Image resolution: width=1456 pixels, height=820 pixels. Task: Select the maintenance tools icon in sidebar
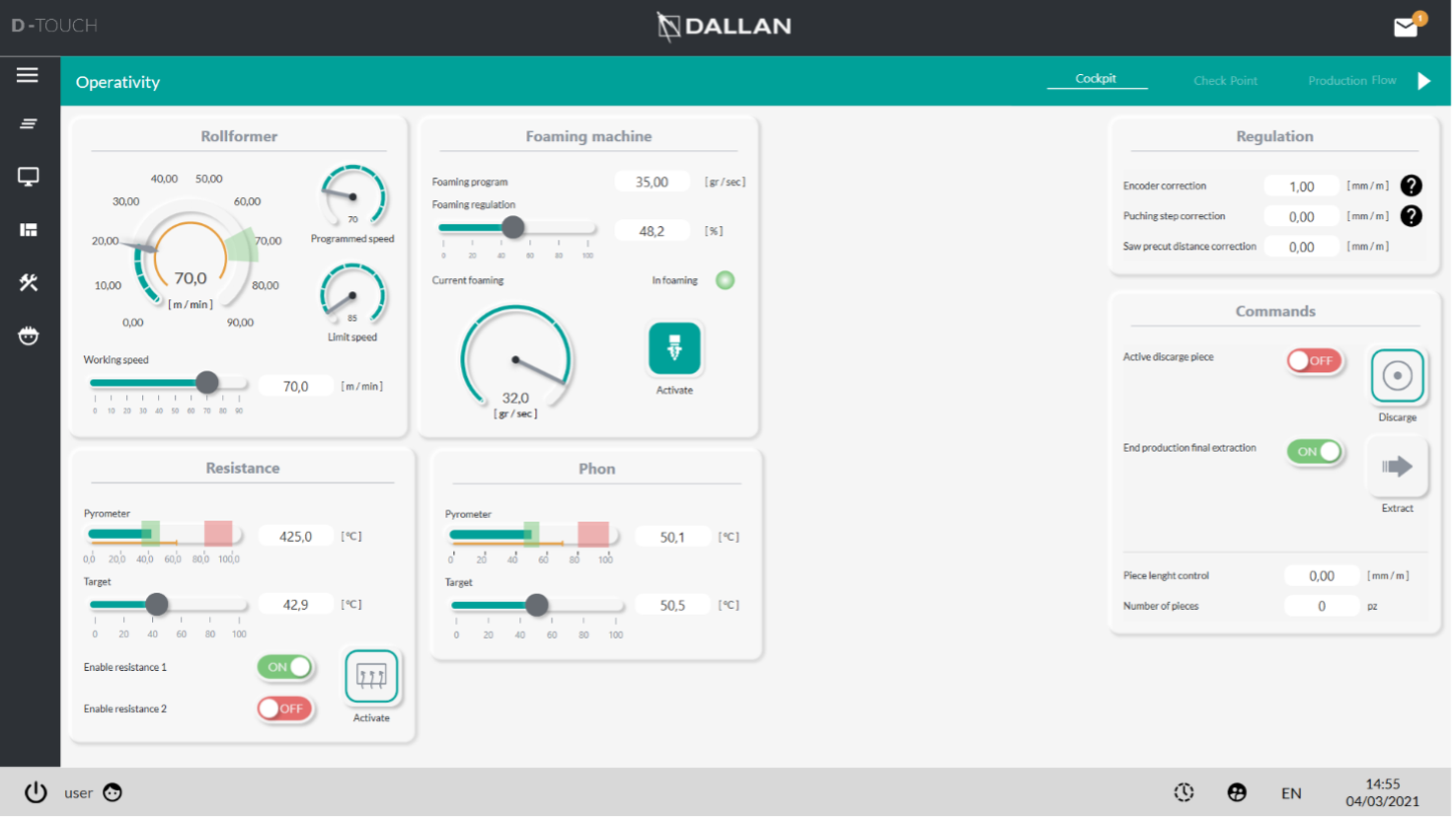click(28, 283)
